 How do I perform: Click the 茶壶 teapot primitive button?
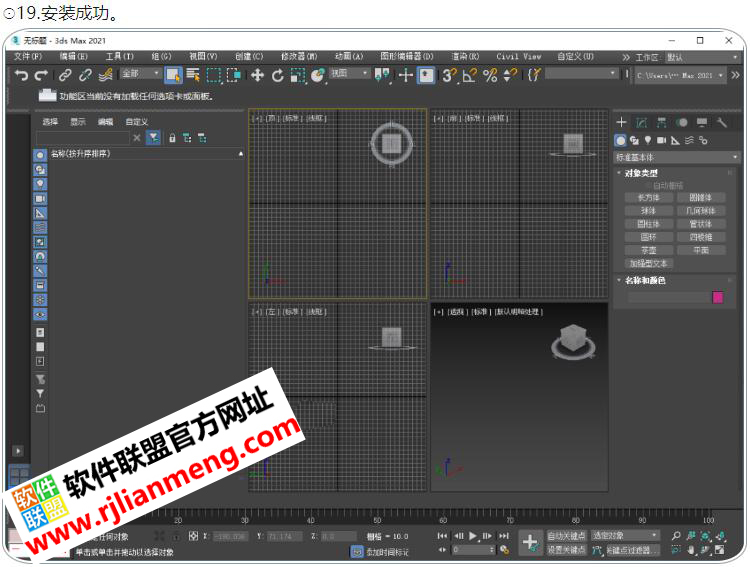648,250
